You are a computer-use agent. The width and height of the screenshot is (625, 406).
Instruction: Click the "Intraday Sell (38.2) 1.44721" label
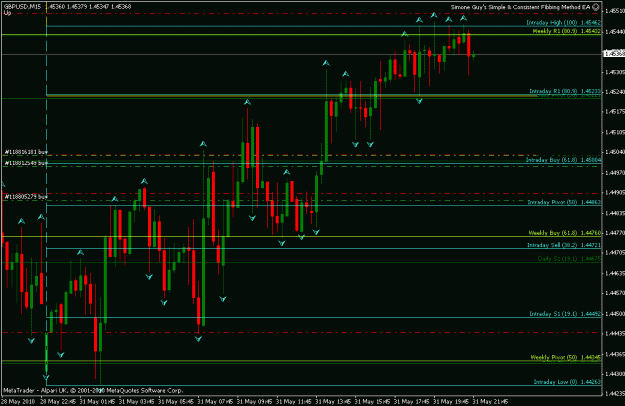pyautogui.click(x=564, y=245)
